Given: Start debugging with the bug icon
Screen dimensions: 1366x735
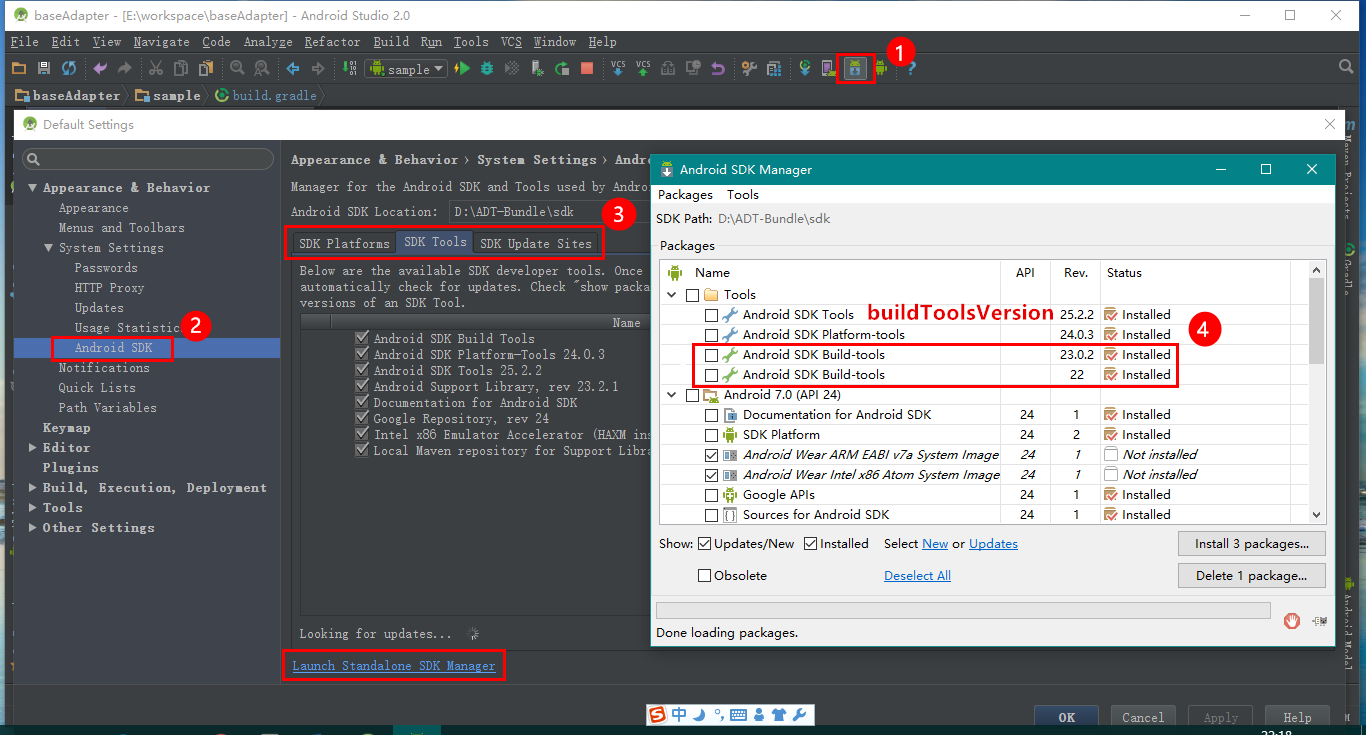Looking at the screenshot, I should point(487,68).
